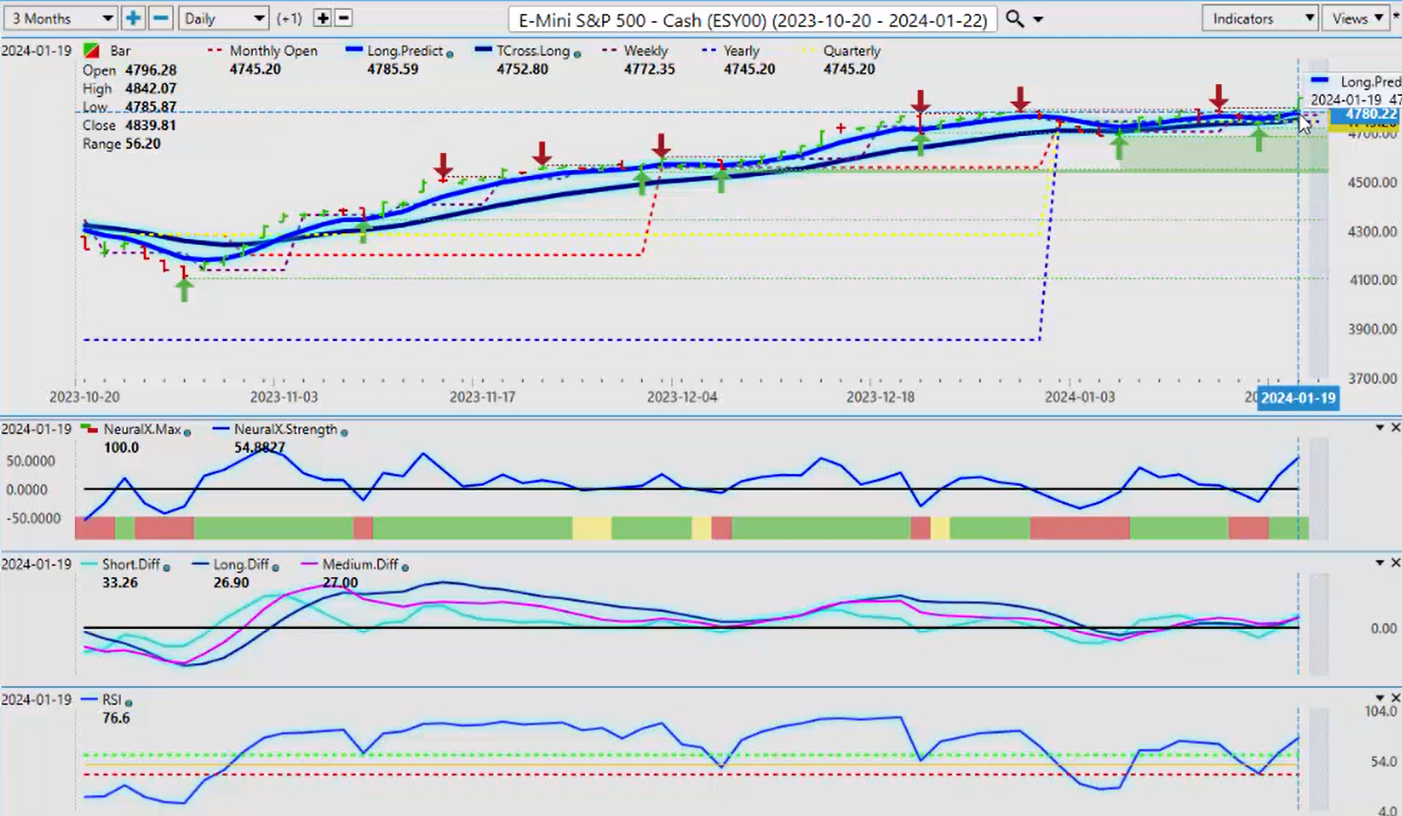Click the 2023-12-04 date axis label
1402x816 pixels.
680,397
